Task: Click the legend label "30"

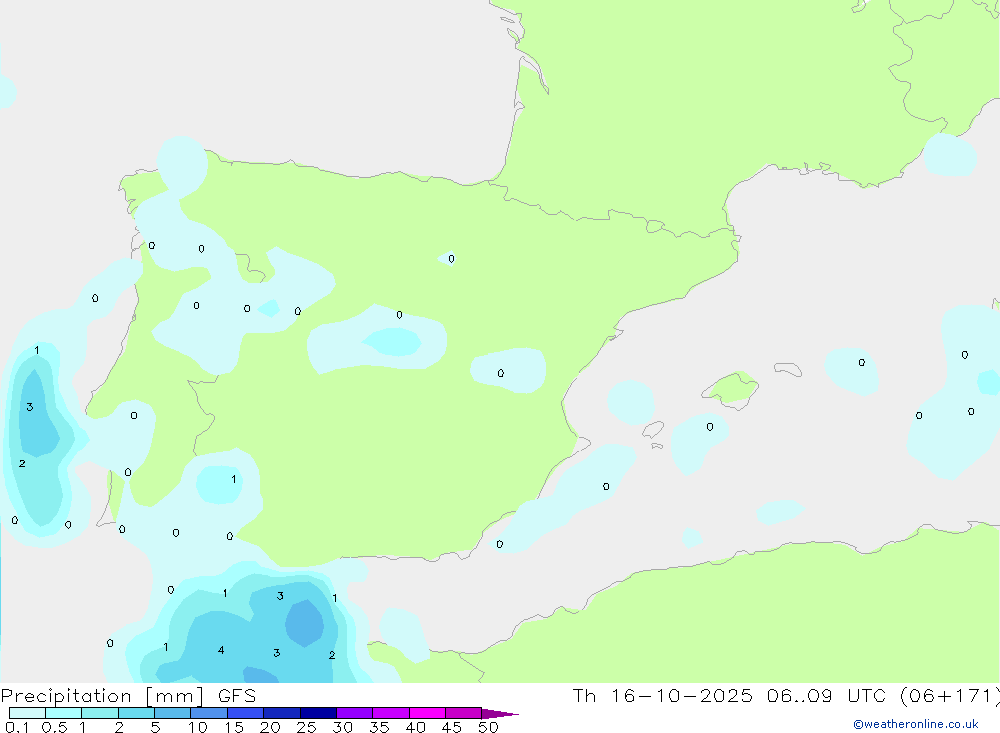Action: coord(342,727)
